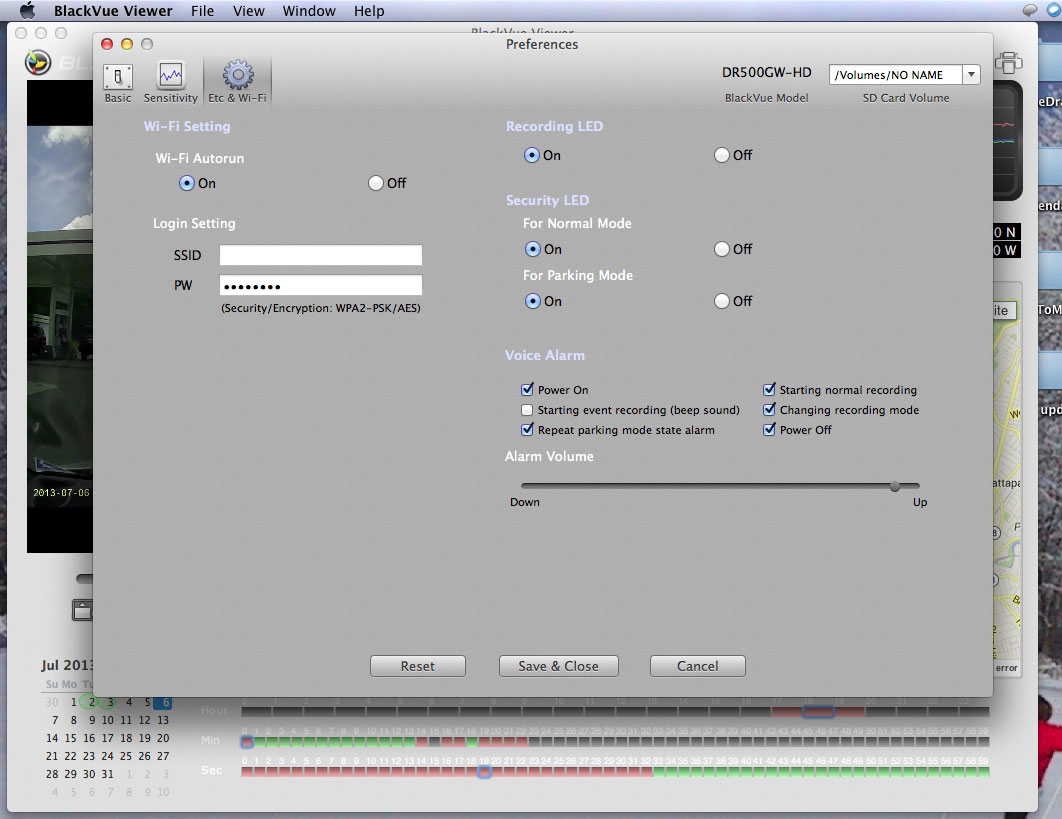Viewport: 1062px width, 819px height.
Task: Toggle Changing recording mode alarm
Action: [769, 410]
